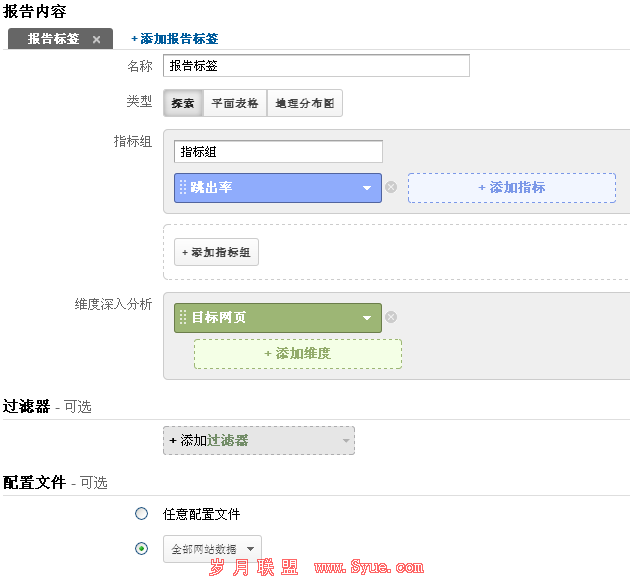Viewport: 630px width, 577px height.
Task: Open the 全部网站数据 profile dropdown
Action: click(212, 549)
